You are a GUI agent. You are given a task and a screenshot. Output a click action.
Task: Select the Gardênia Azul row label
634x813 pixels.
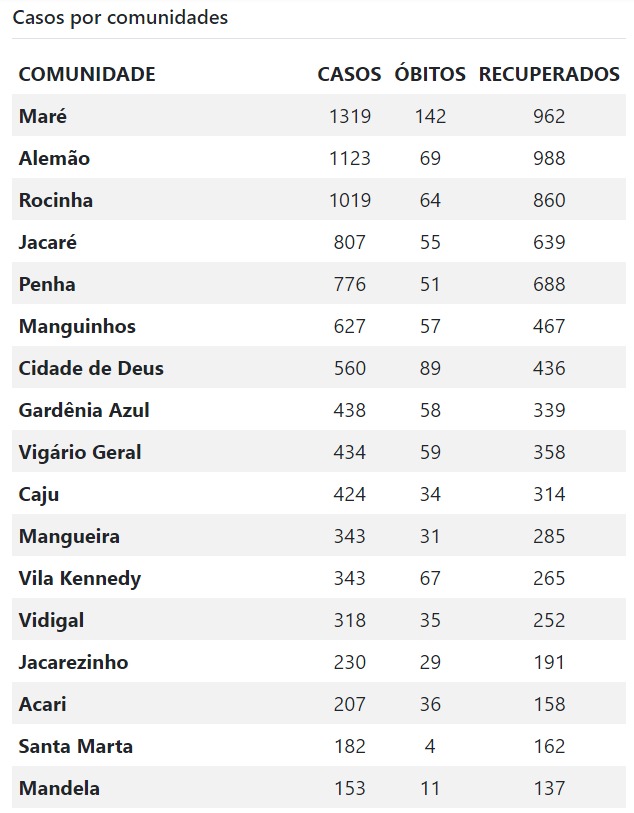[x=84, y=410]
